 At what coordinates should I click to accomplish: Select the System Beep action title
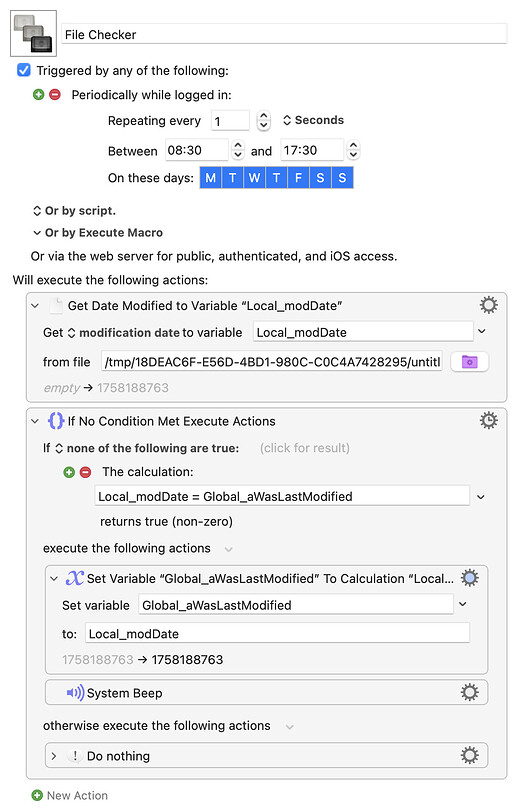[x=125, y=693]
